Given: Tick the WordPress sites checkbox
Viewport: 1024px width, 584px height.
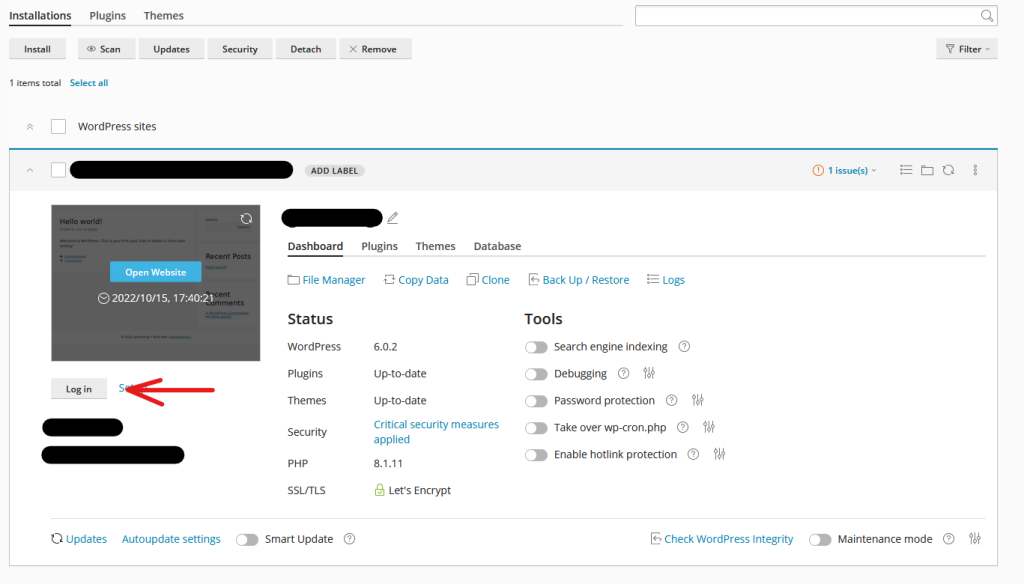Looking at the screenshot, I should pyautogui.click(x=59, y=126).
